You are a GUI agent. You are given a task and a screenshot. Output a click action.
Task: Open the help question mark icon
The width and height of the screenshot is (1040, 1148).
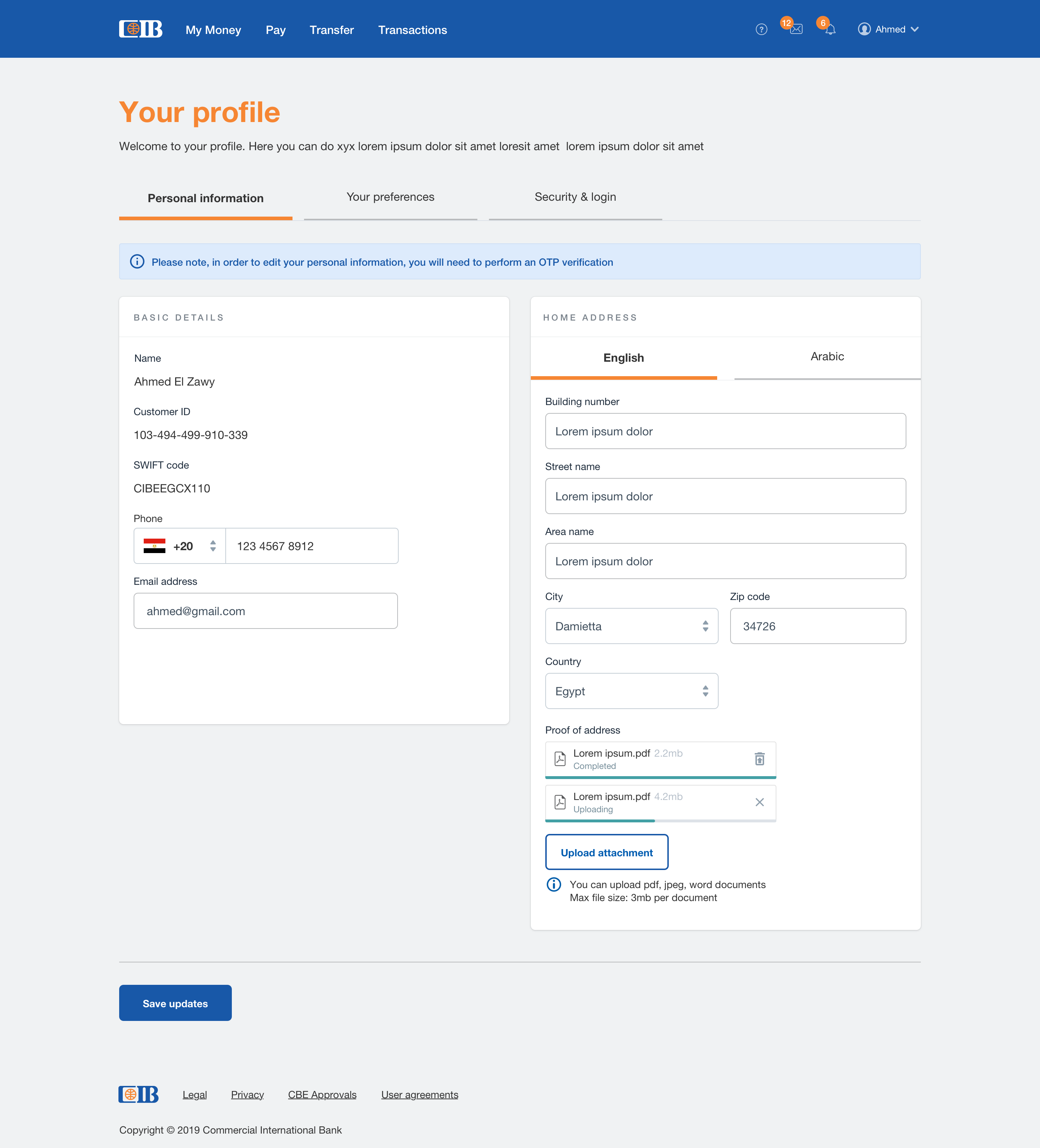pyautogui.click(x=762, y=30)
